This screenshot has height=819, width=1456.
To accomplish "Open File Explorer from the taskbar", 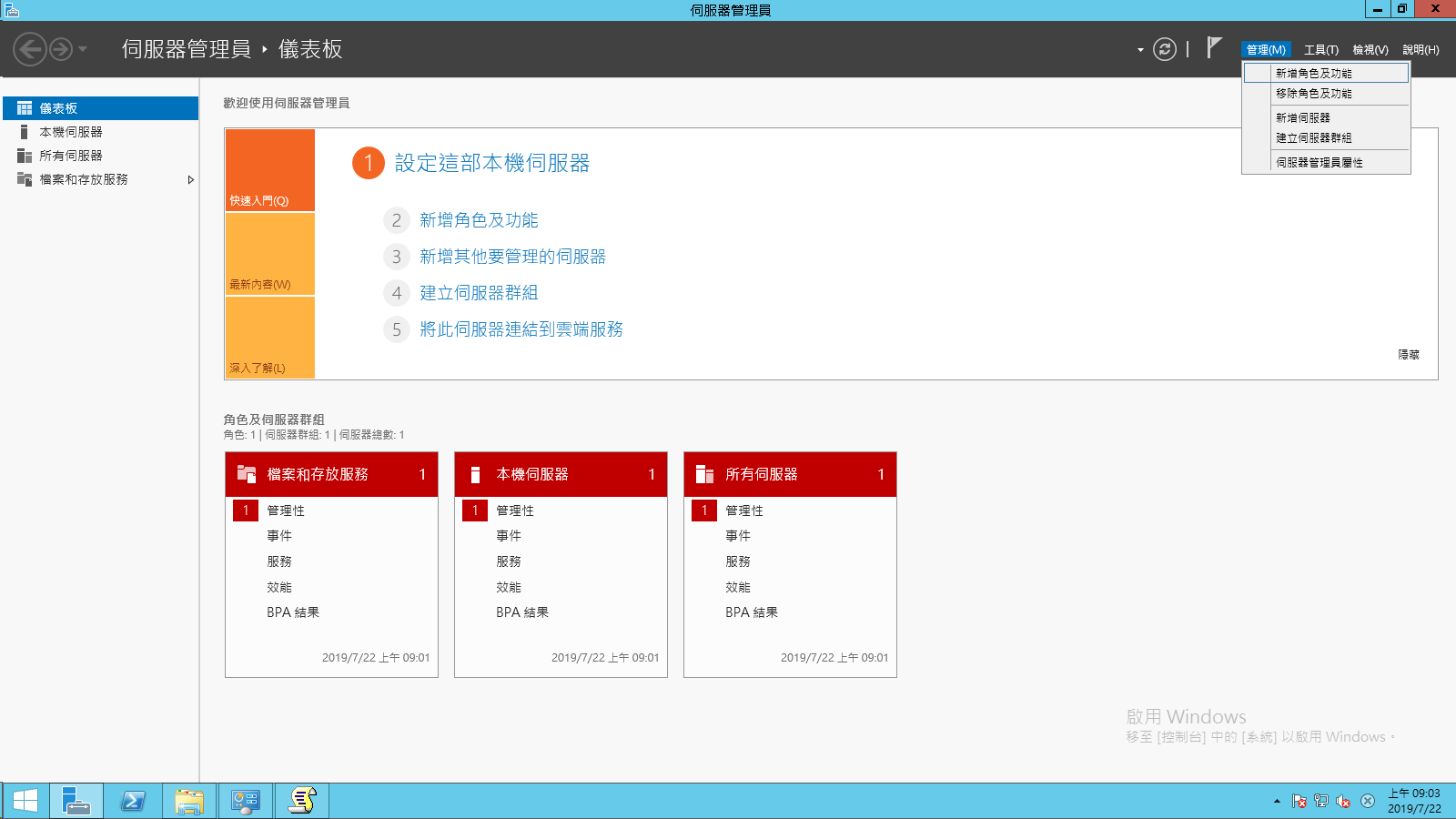I will tap(188, 800).
